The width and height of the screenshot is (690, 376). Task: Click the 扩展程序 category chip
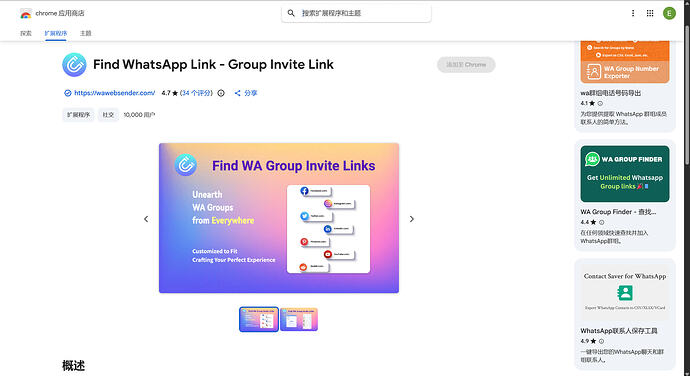pyautogui.click(x=78, y=115)
